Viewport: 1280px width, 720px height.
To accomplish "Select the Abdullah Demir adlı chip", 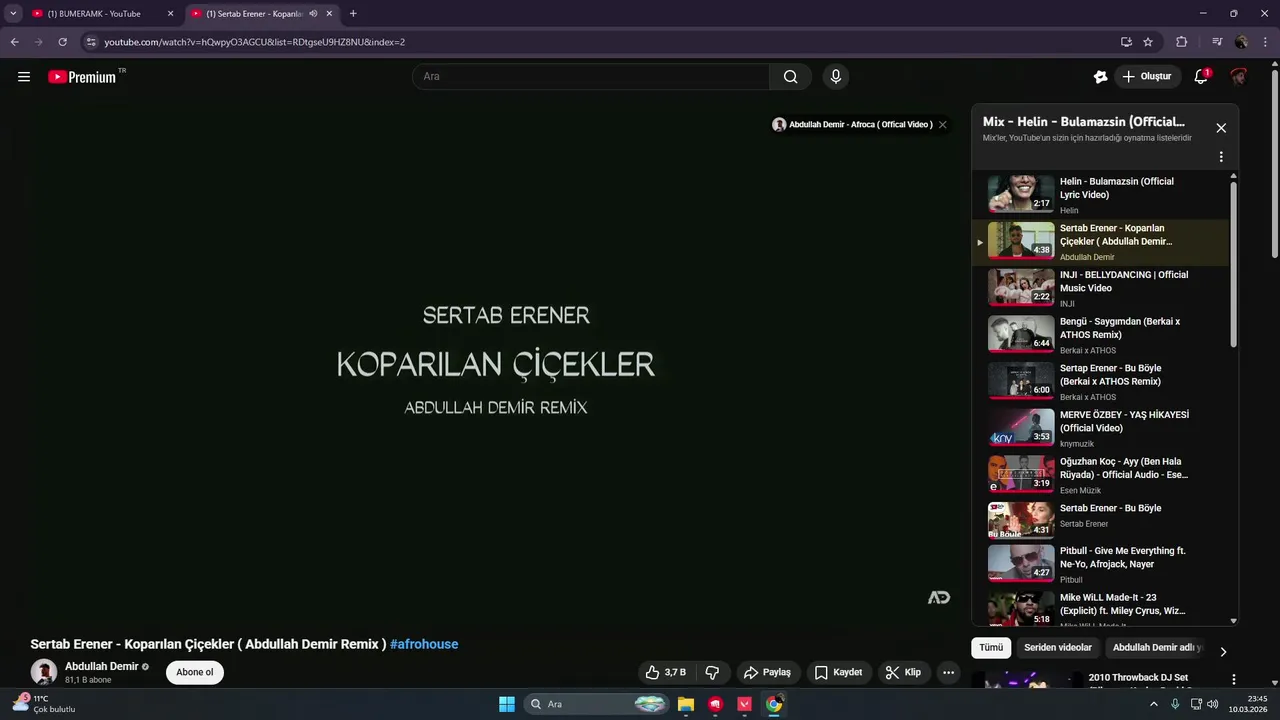I will (1156, 648).
